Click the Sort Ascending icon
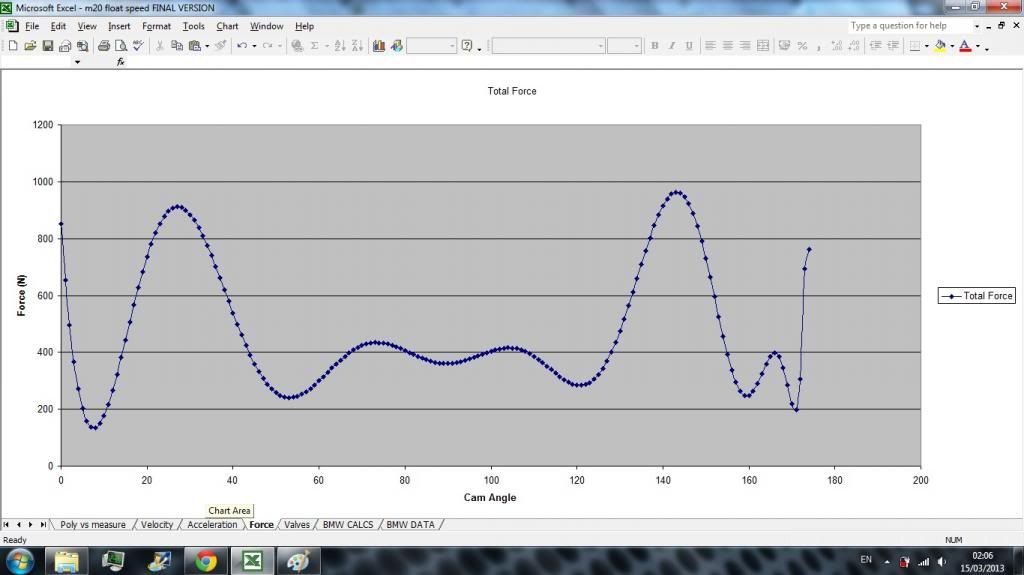1024x575 pixels. click(x=340, y=46)
